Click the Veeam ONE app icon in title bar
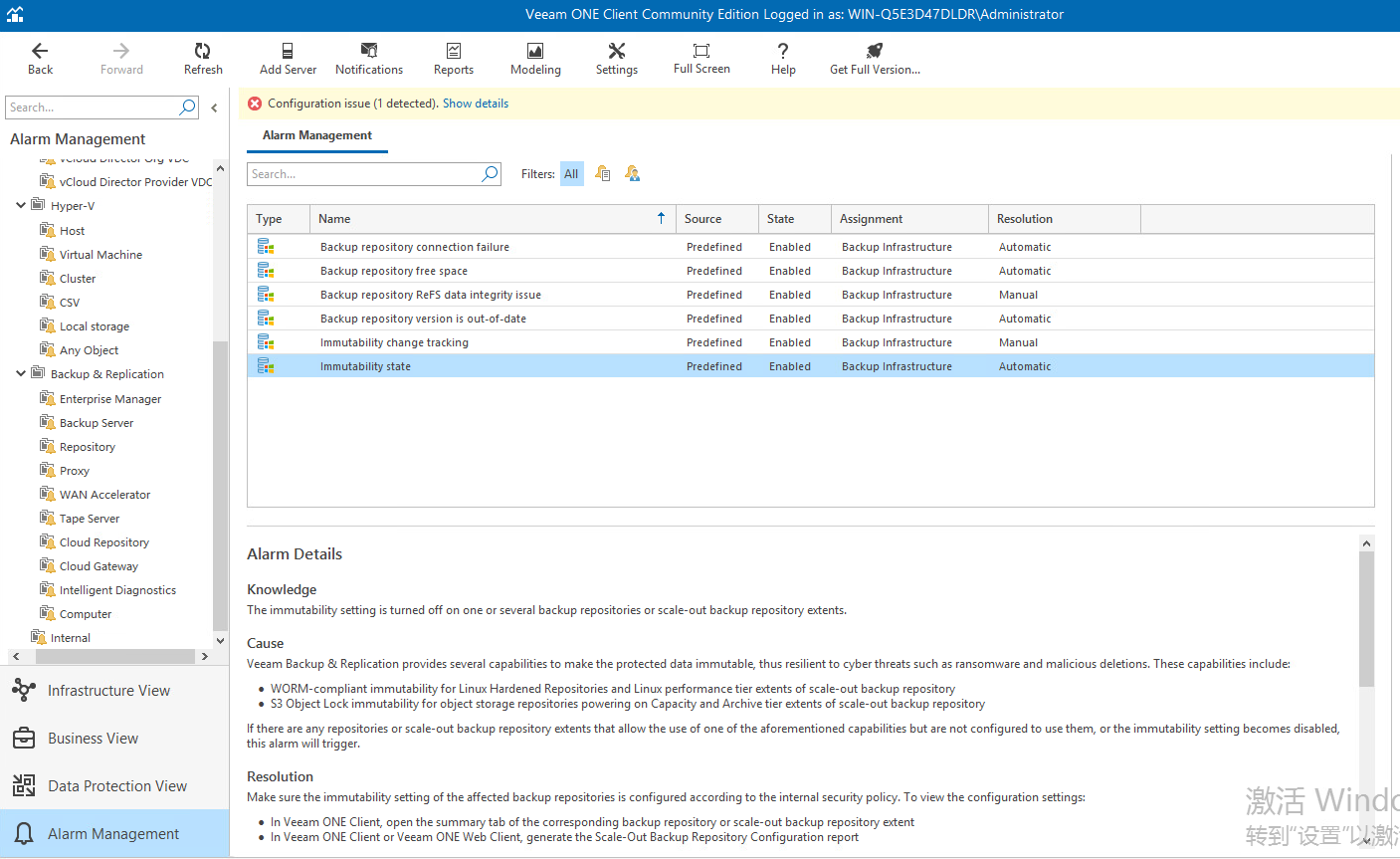The image size is (1400, 859). point(15,15)
